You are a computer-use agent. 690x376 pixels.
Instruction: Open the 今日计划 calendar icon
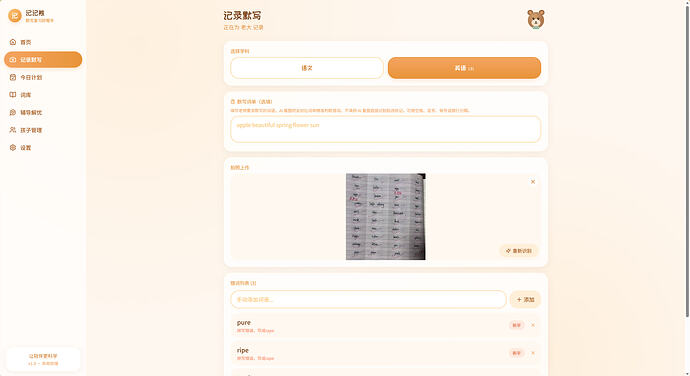click(13, 77)
